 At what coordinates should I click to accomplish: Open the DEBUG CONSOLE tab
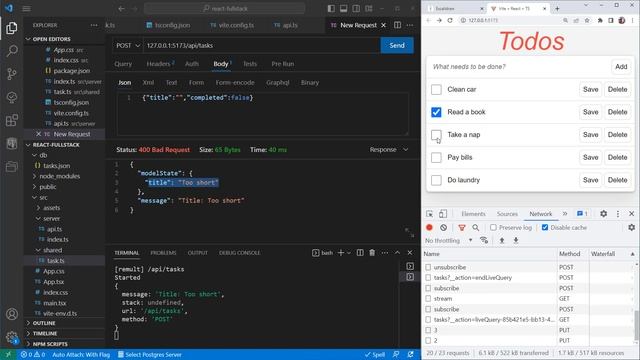(239, 253)
